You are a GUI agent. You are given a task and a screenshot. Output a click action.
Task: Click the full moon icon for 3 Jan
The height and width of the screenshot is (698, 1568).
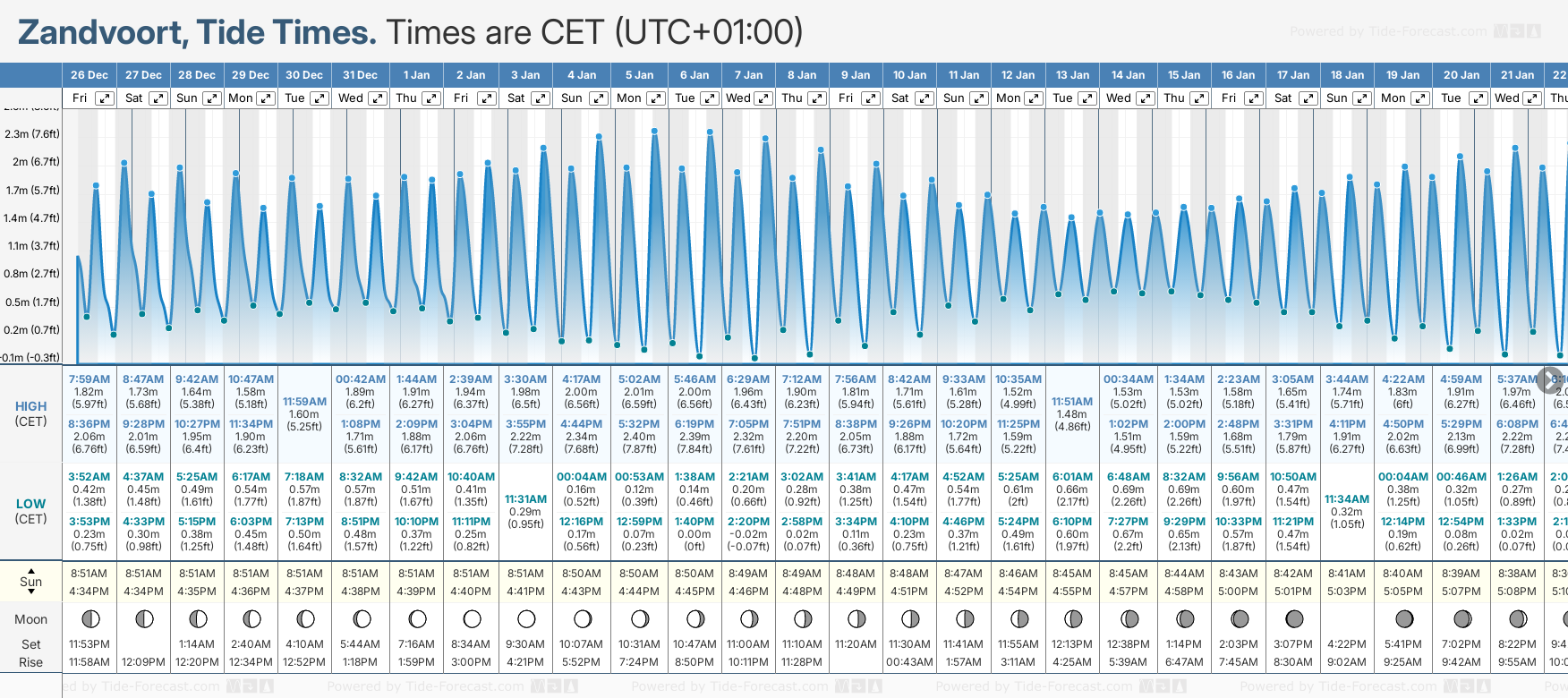coord(526,618)
